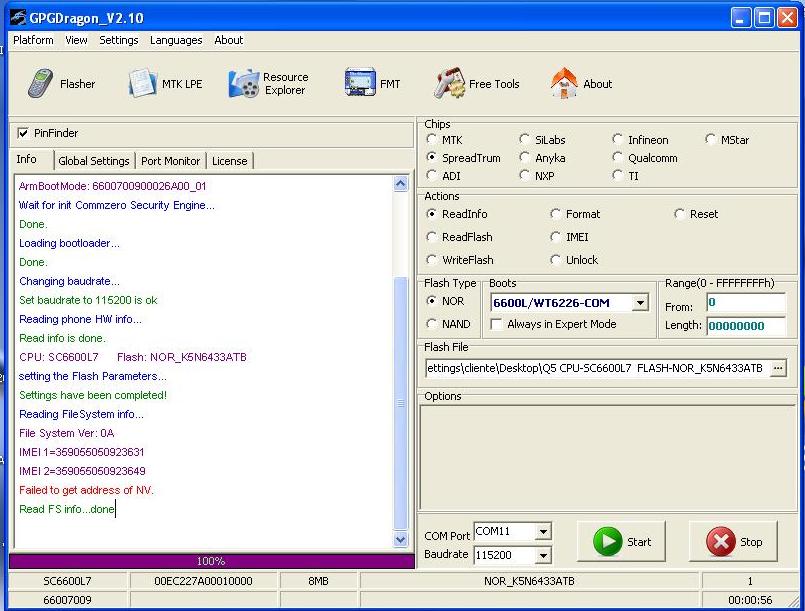Switch to the Port Monitor tab
The width and height of the screenshot is (805, 611).
click(x=170, y=161)
